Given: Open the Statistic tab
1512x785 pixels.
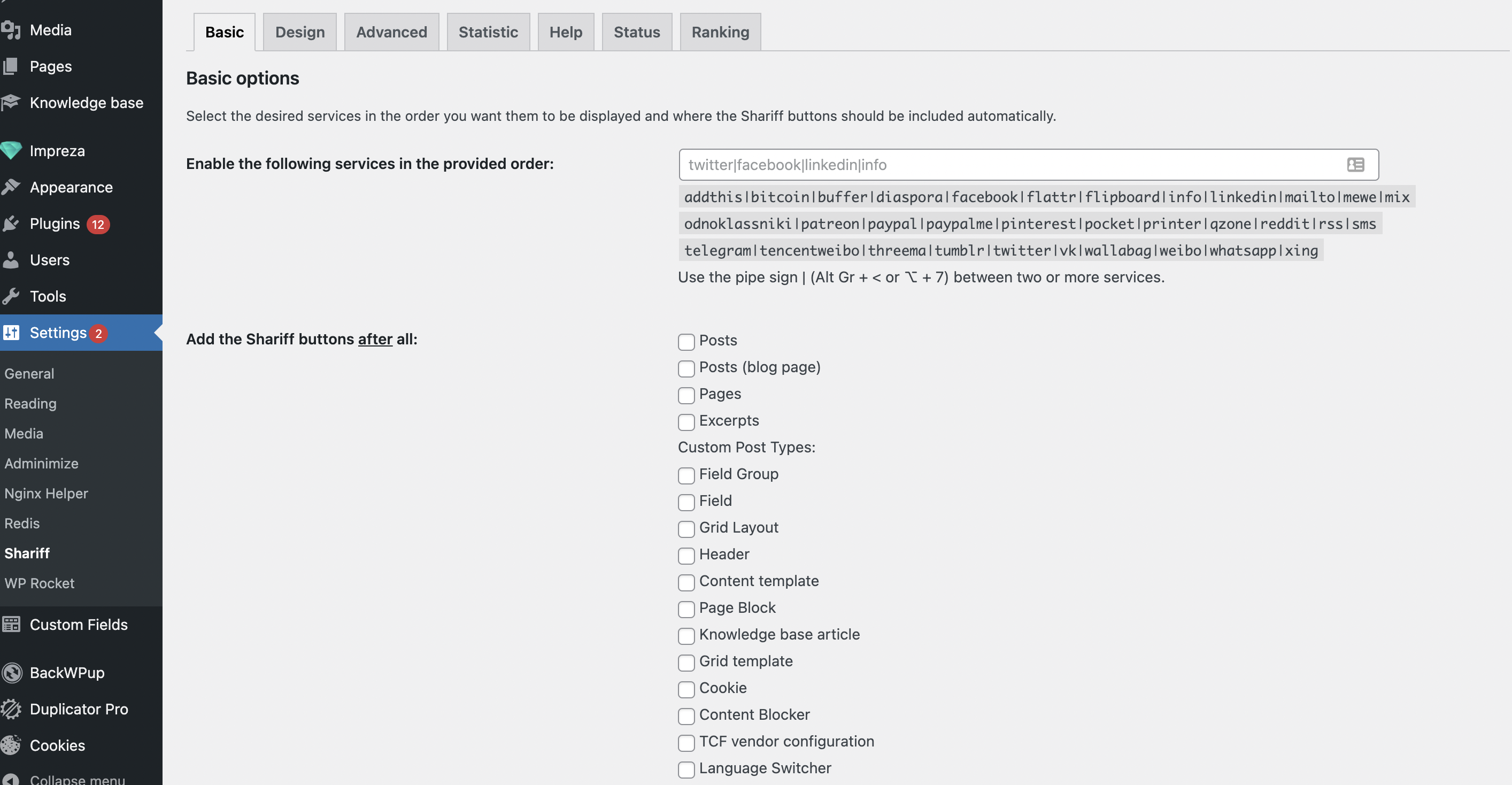Looking at the screenshot, I should click(x=488, y=32).
